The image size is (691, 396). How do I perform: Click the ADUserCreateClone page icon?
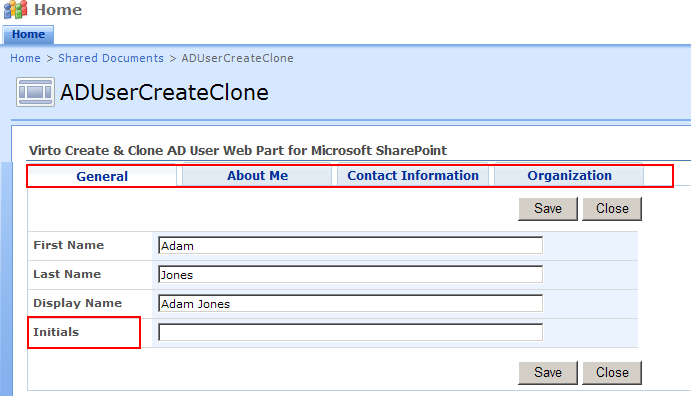click(x=35, y=92)
